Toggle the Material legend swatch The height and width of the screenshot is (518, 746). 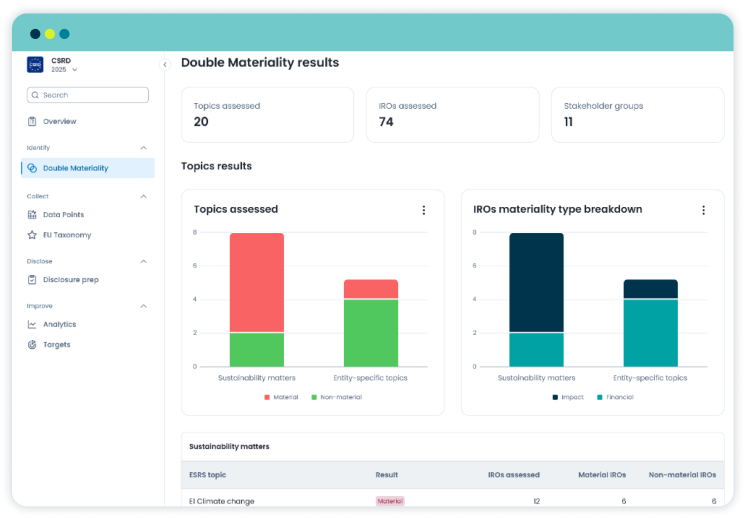pos(267,397)
